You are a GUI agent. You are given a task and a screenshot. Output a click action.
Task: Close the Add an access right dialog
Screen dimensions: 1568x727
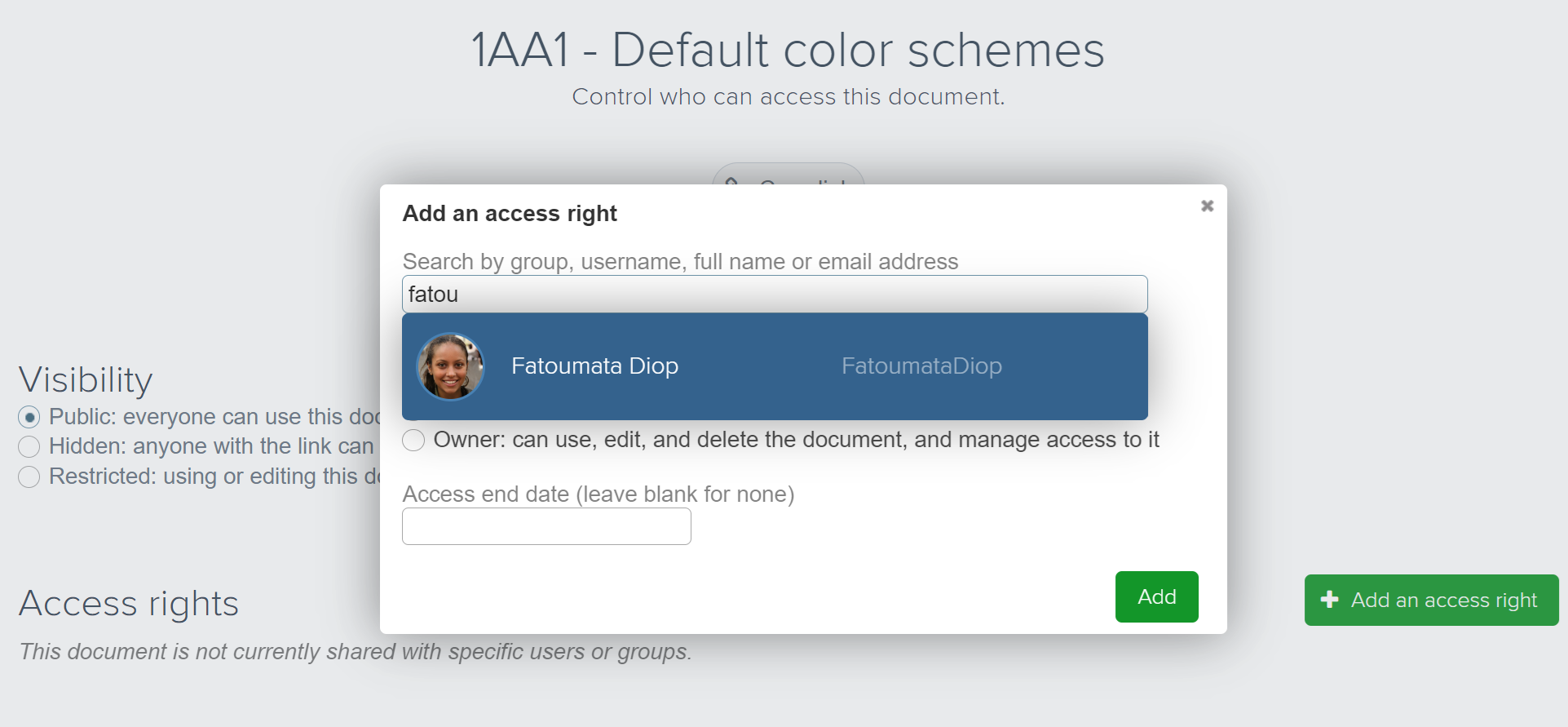(1207, 206)
